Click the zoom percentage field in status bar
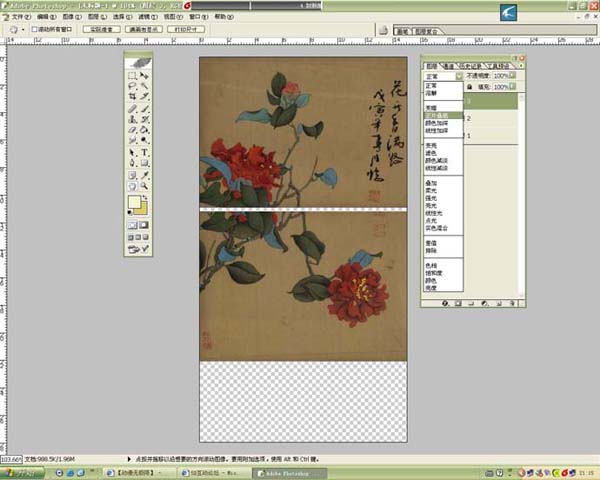The height and width of the screenshot is (480, 600). tap(11, 459)
